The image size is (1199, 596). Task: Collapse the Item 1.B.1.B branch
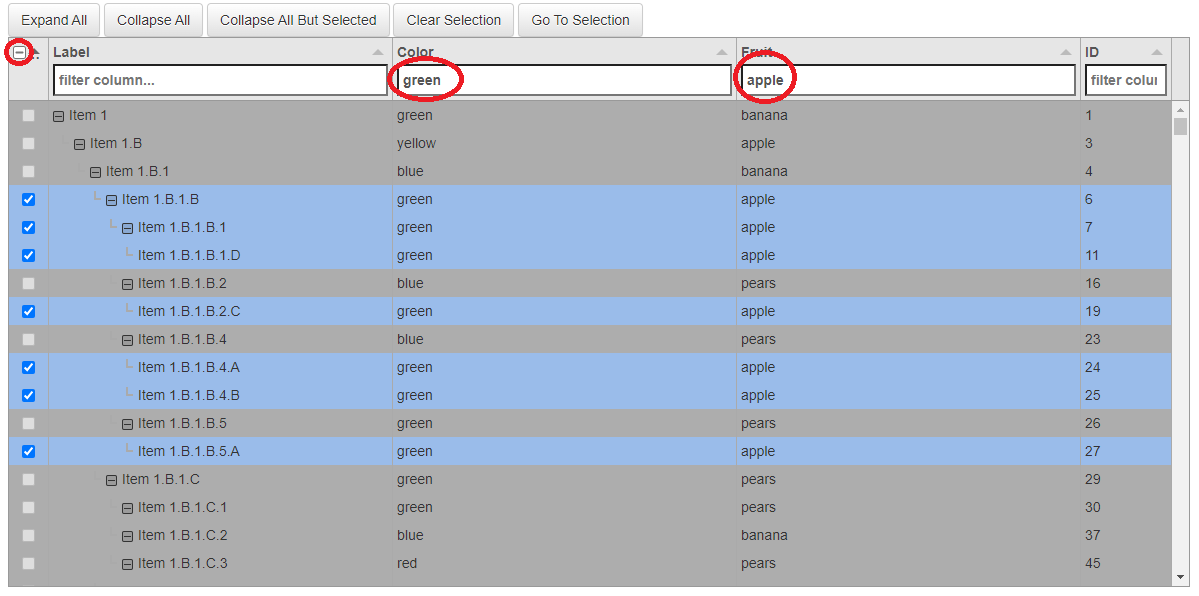110,199
